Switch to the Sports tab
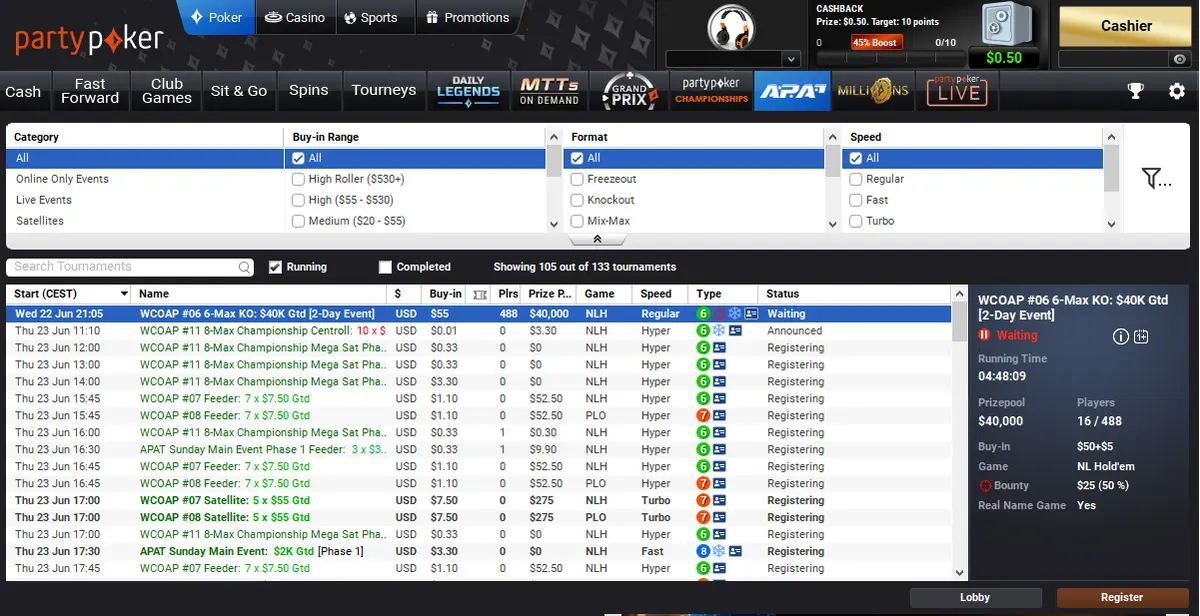 click(371, 17)
